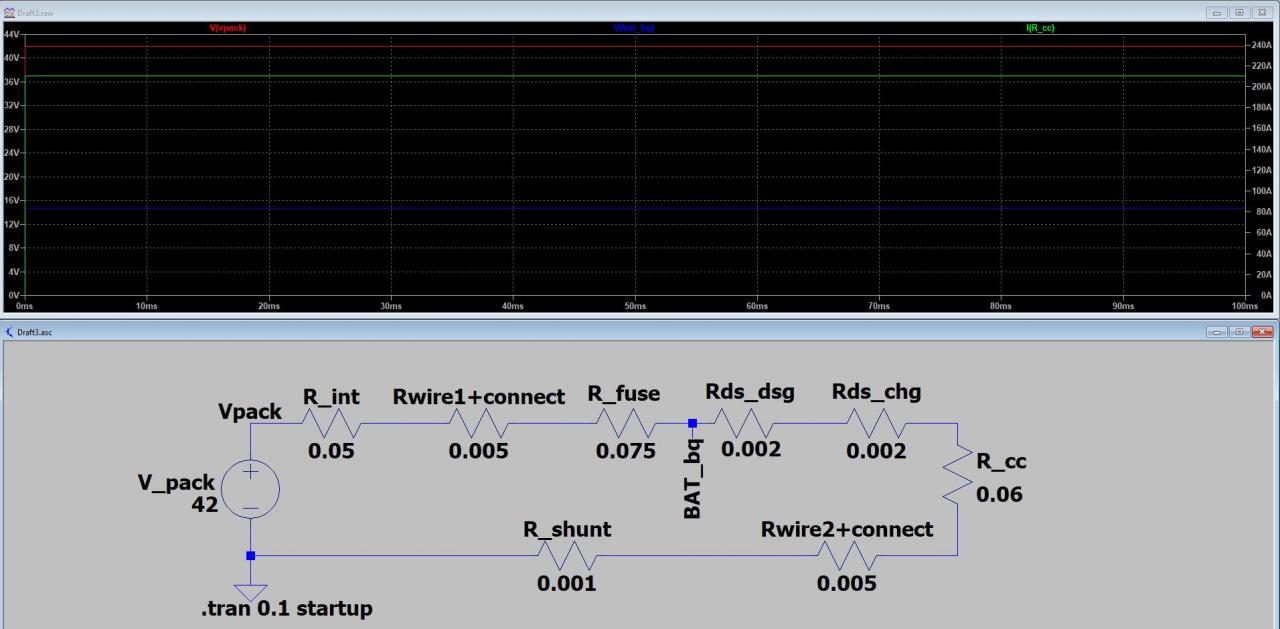Click the V(vpack) trace label
The width and height of the screenshot is (1280, 629).
click(x=227, y=28)
